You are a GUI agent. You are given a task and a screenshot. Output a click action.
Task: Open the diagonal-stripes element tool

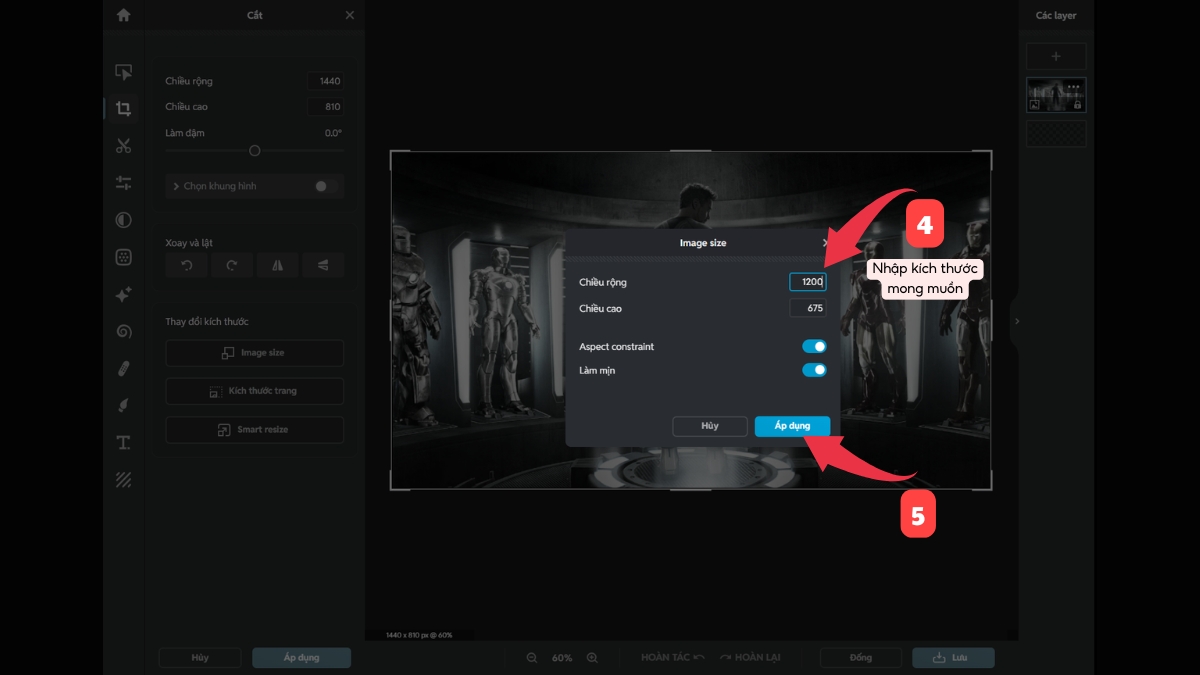point(124,479)
